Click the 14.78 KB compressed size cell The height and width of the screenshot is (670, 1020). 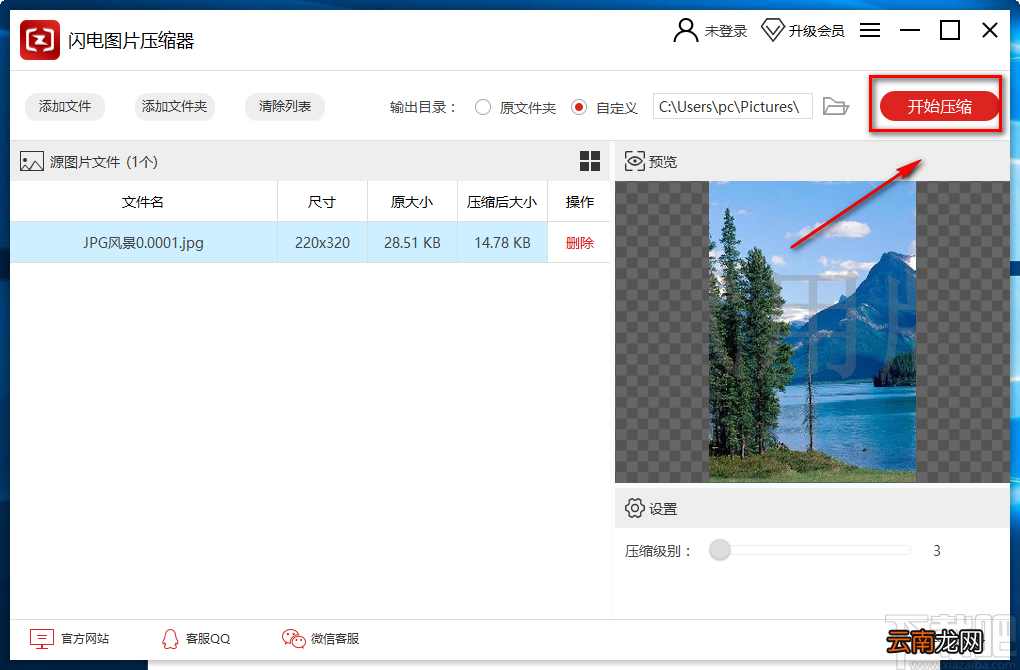click(502, 243)
